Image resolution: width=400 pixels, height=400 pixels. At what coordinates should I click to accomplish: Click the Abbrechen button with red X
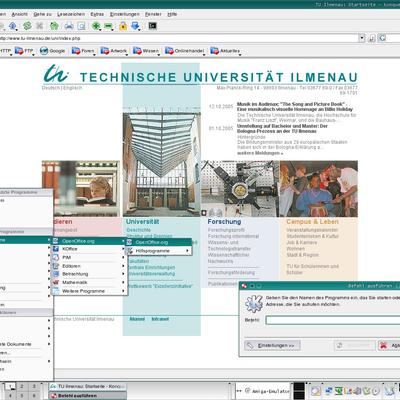(x=389, y=345)
